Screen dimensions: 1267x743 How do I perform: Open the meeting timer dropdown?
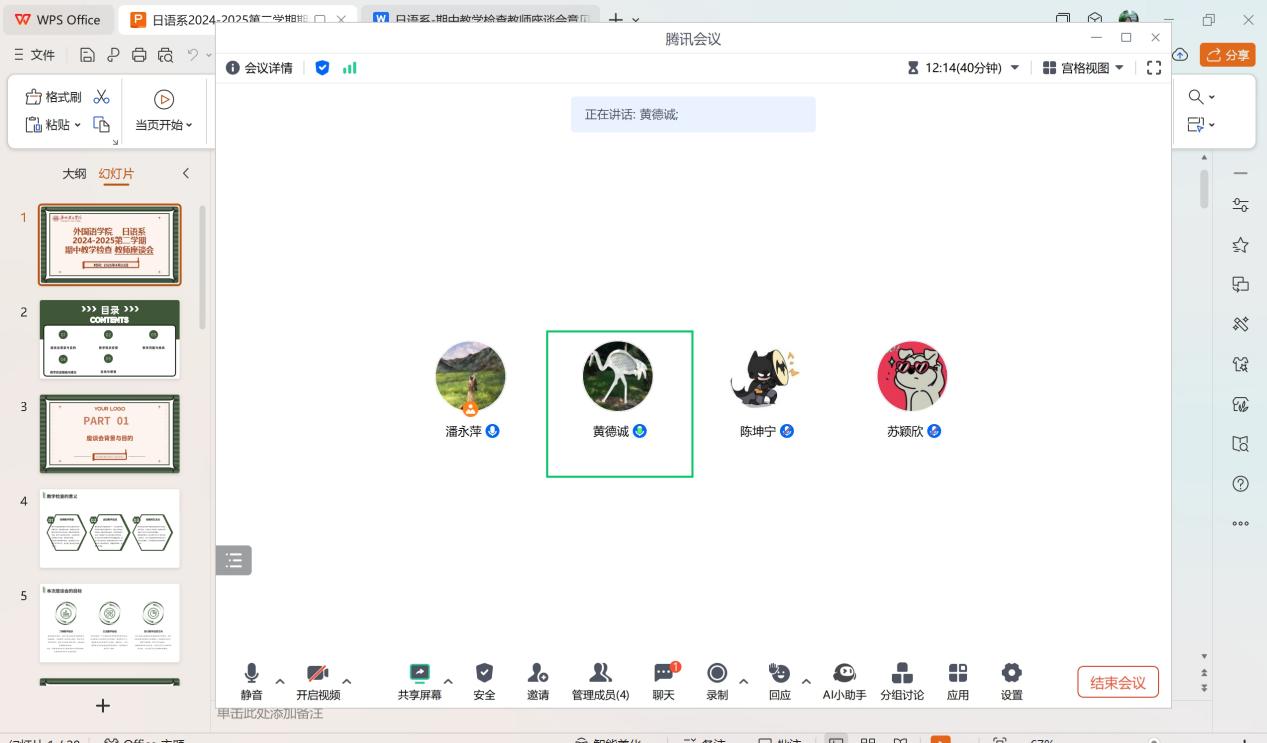1014,68
